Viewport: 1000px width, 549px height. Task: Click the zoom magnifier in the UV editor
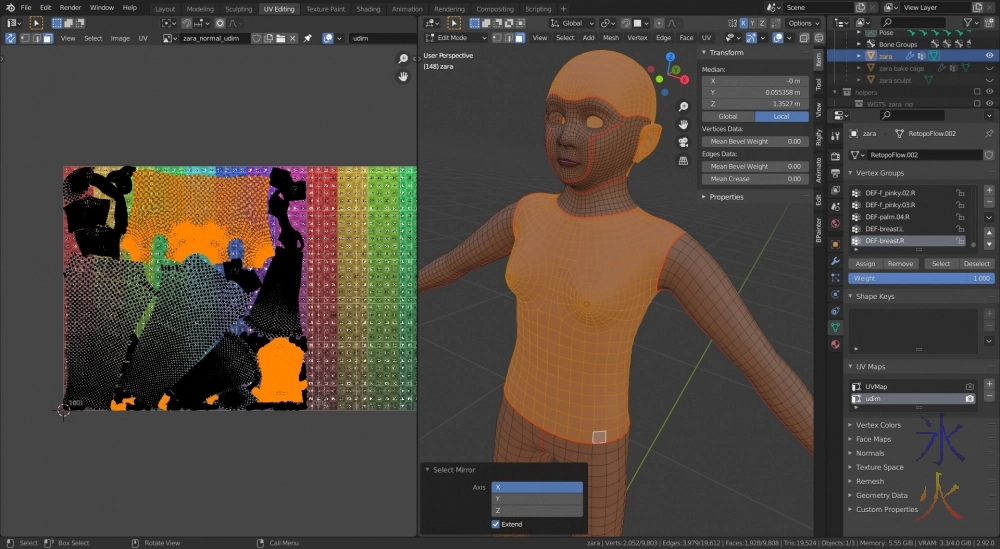pos(403,59)
